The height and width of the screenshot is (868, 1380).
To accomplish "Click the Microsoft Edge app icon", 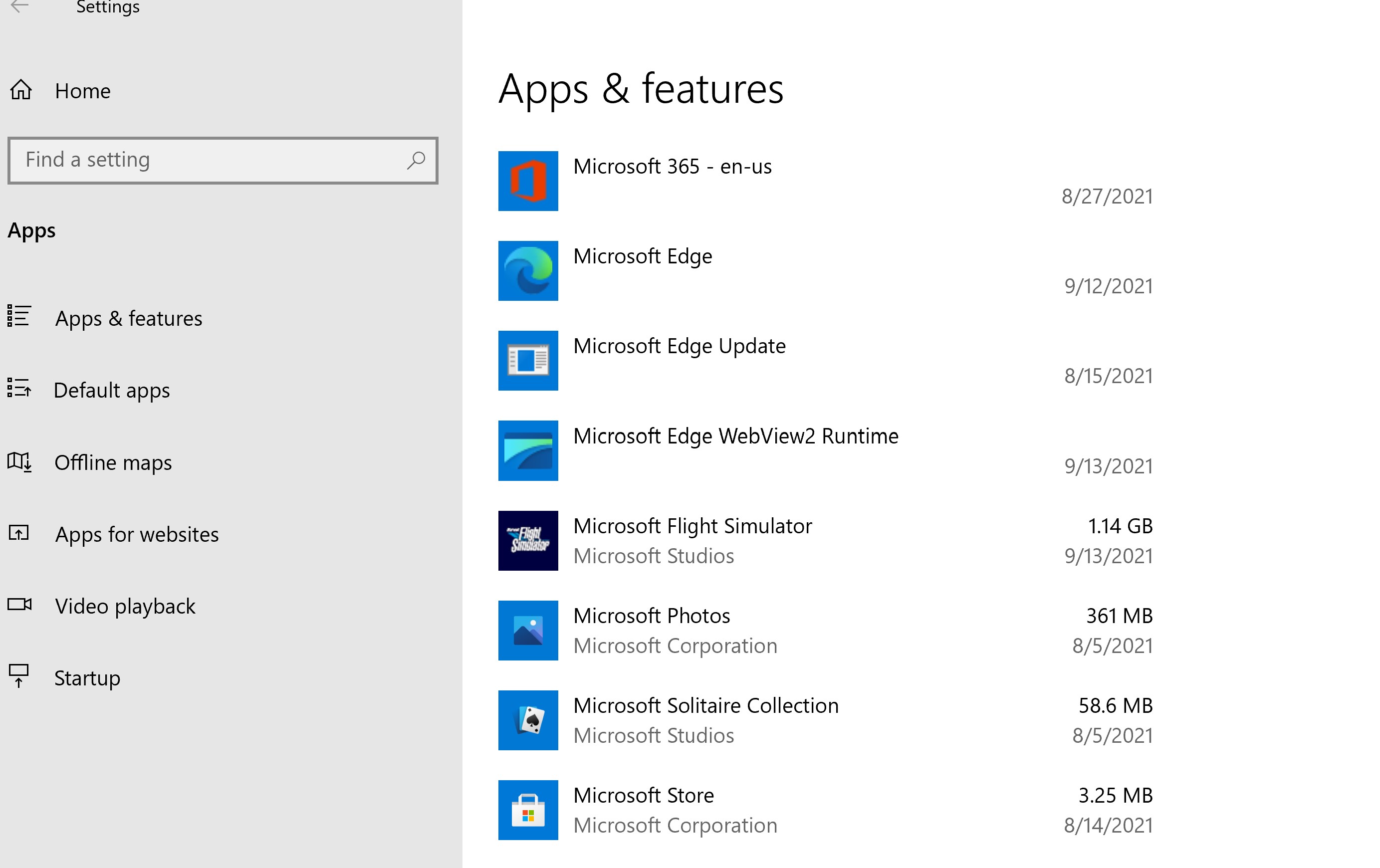I will [x=528, y=271].
